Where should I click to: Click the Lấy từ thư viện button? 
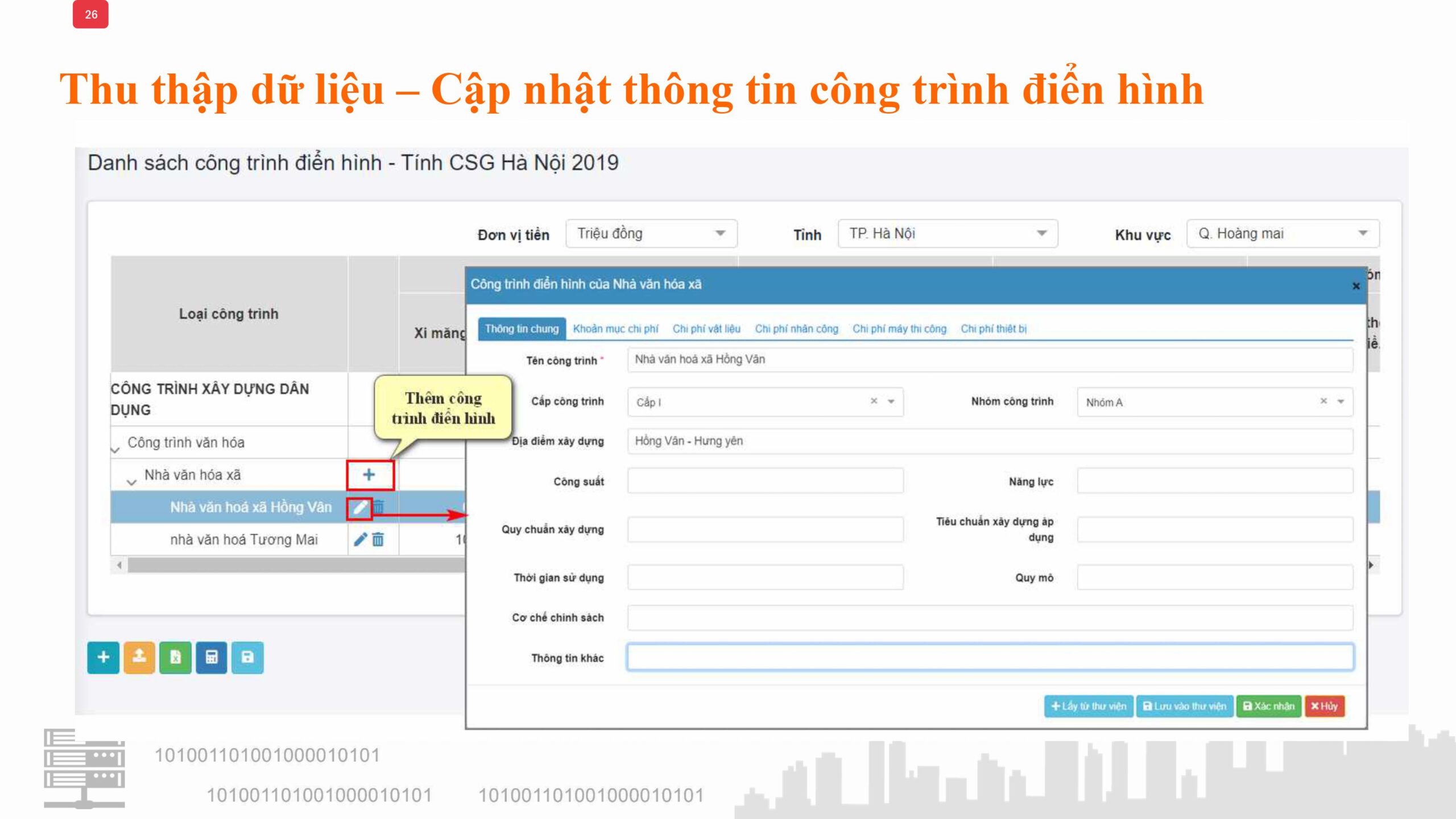[1089, 706]
